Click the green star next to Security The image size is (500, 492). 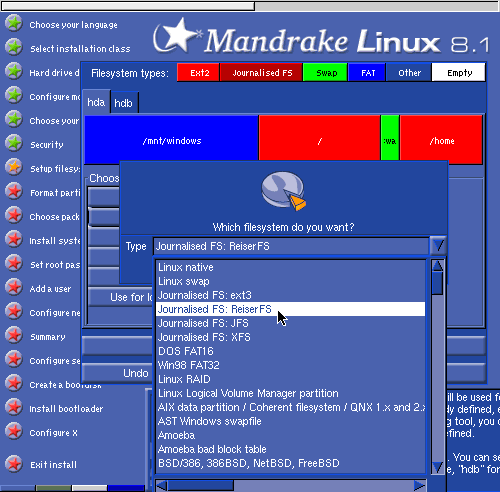(x=14, y=143)
